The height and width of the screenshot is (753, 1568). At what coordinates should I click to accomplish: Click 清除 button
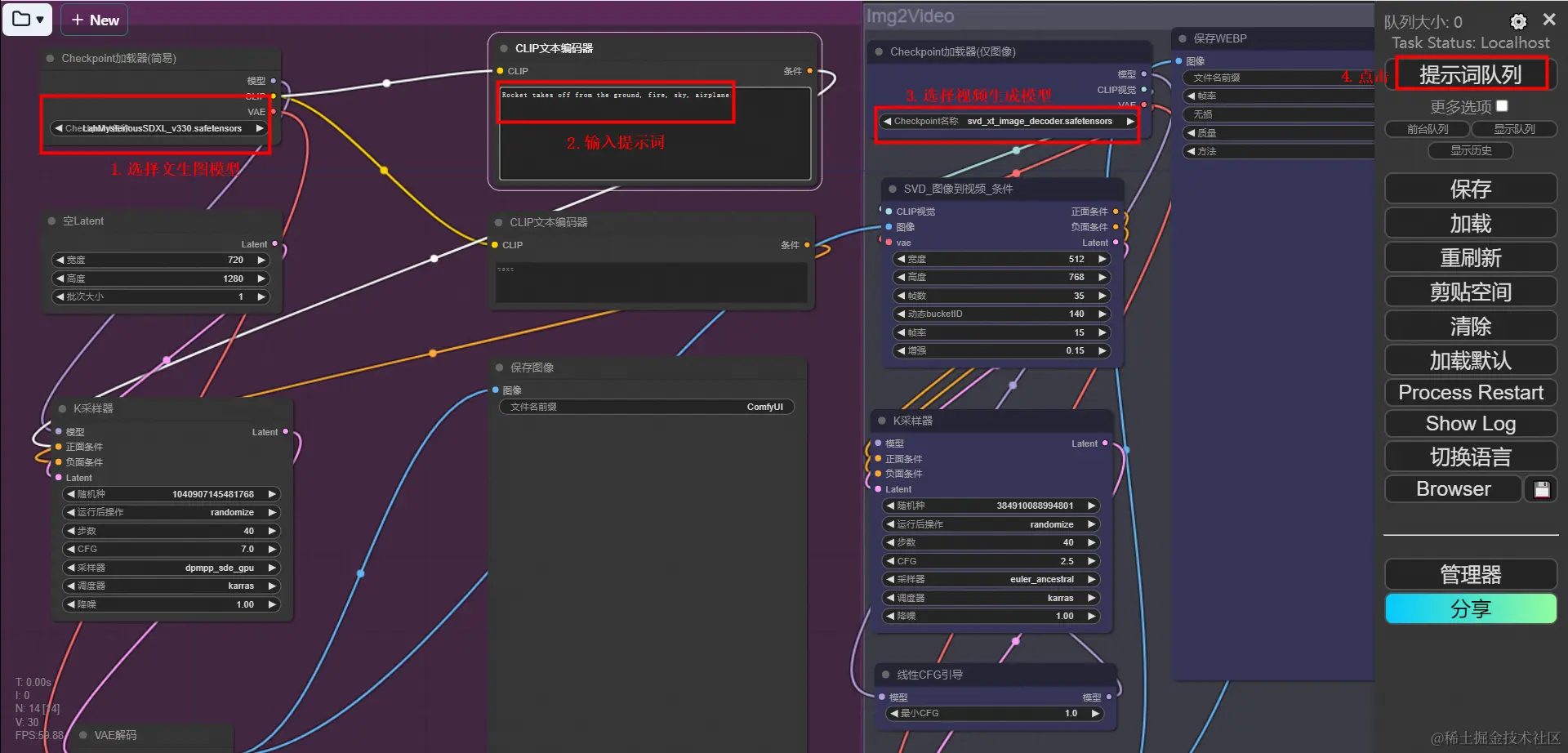[1471, 327]
